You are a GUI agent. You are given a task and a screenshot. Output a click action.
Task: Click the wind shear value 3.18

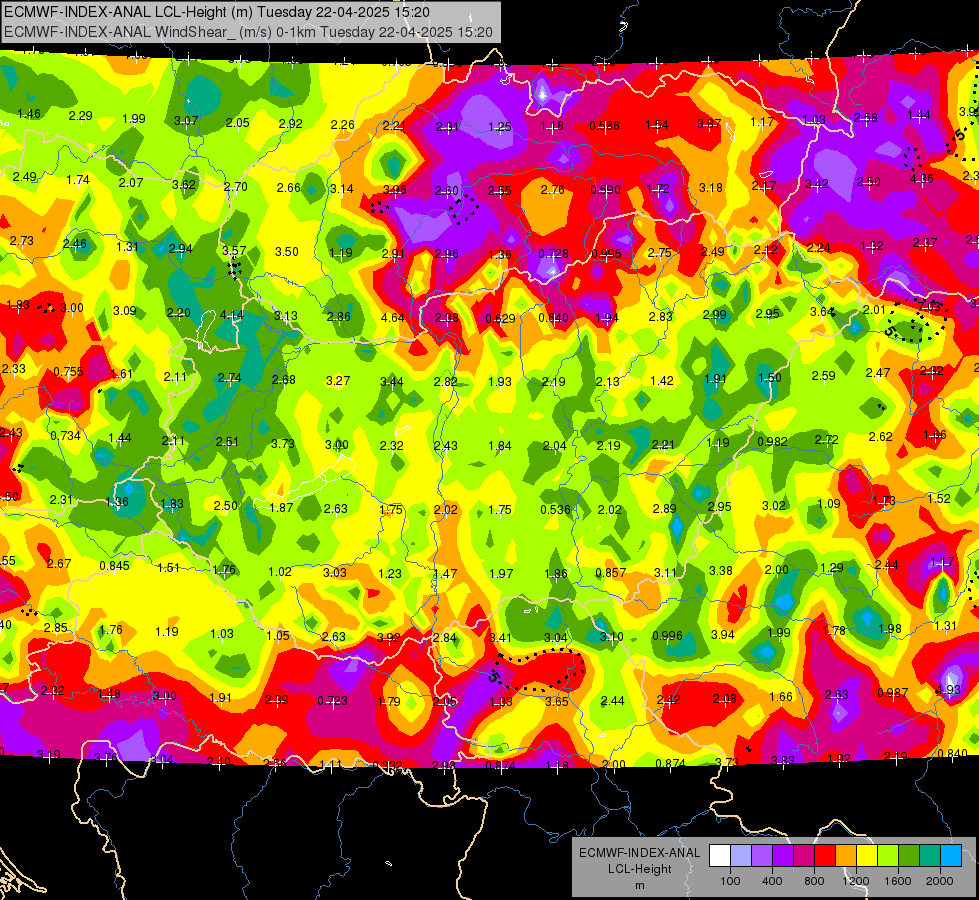coord(711,187)
